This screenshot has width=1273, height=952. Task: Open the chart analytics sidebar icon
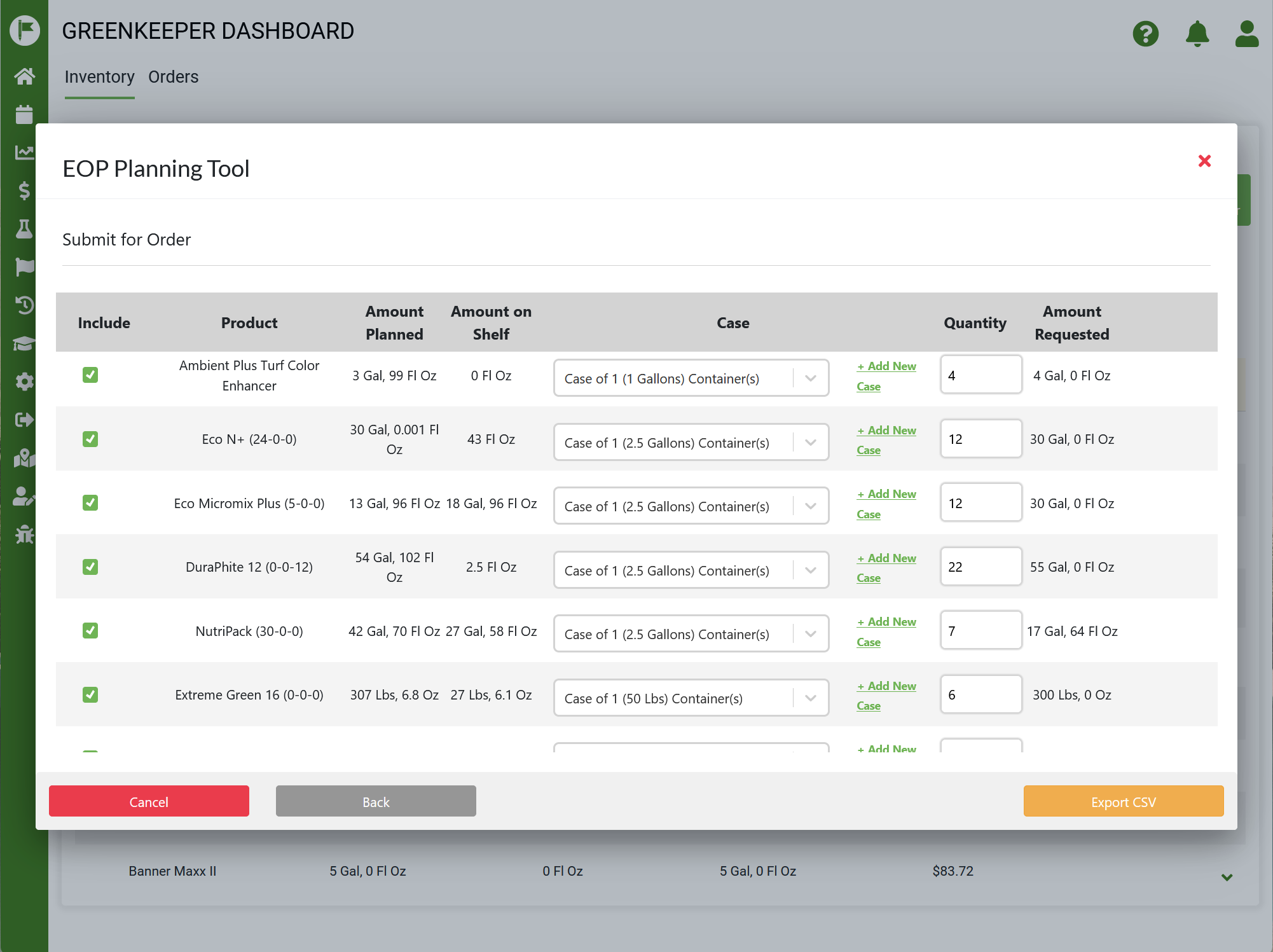coord(24,153)
